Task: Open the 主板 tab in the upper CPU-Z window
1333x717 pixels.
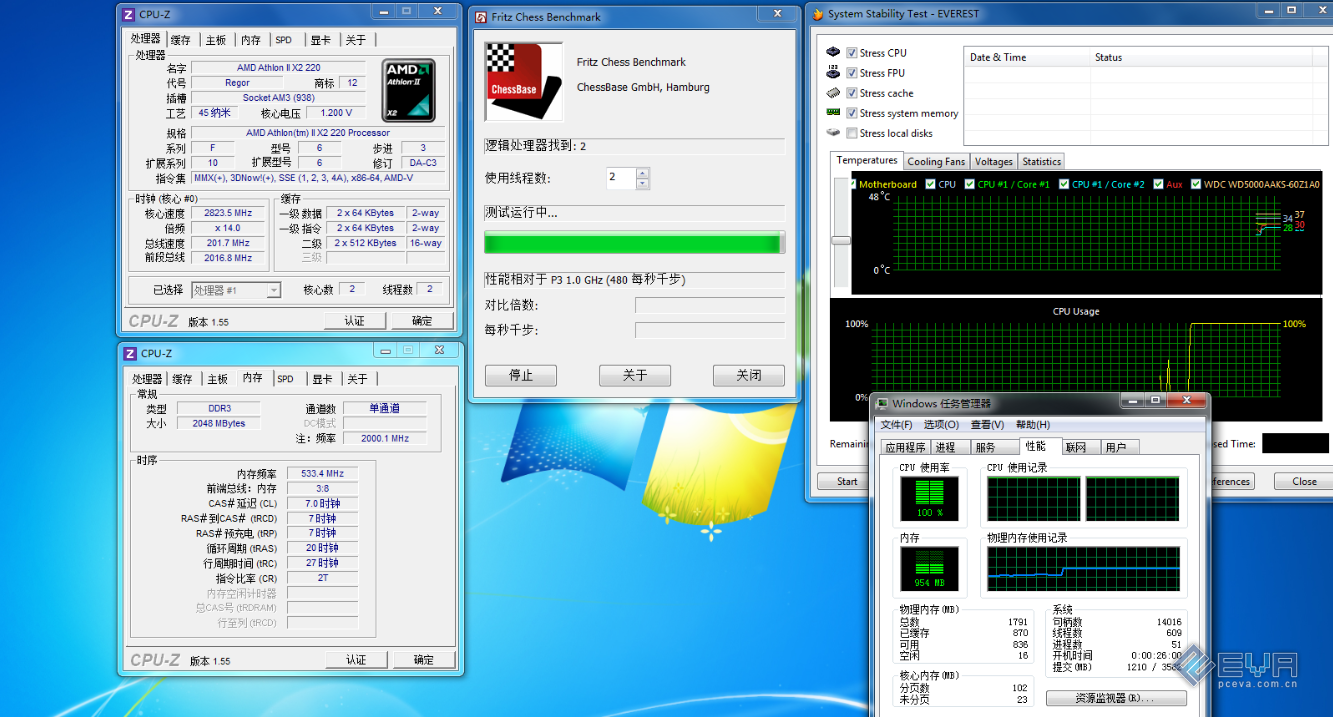Action: pos(216,40)
